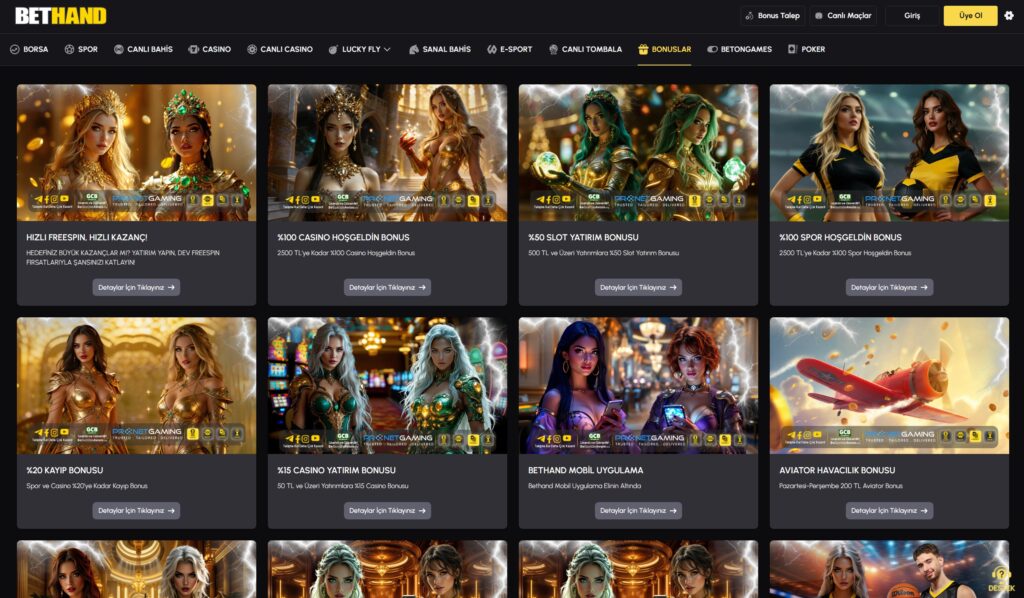Open details for %100 Spor Hoşgeldin Bonus
1024x598 pixels.
click(x=889, y=287)
